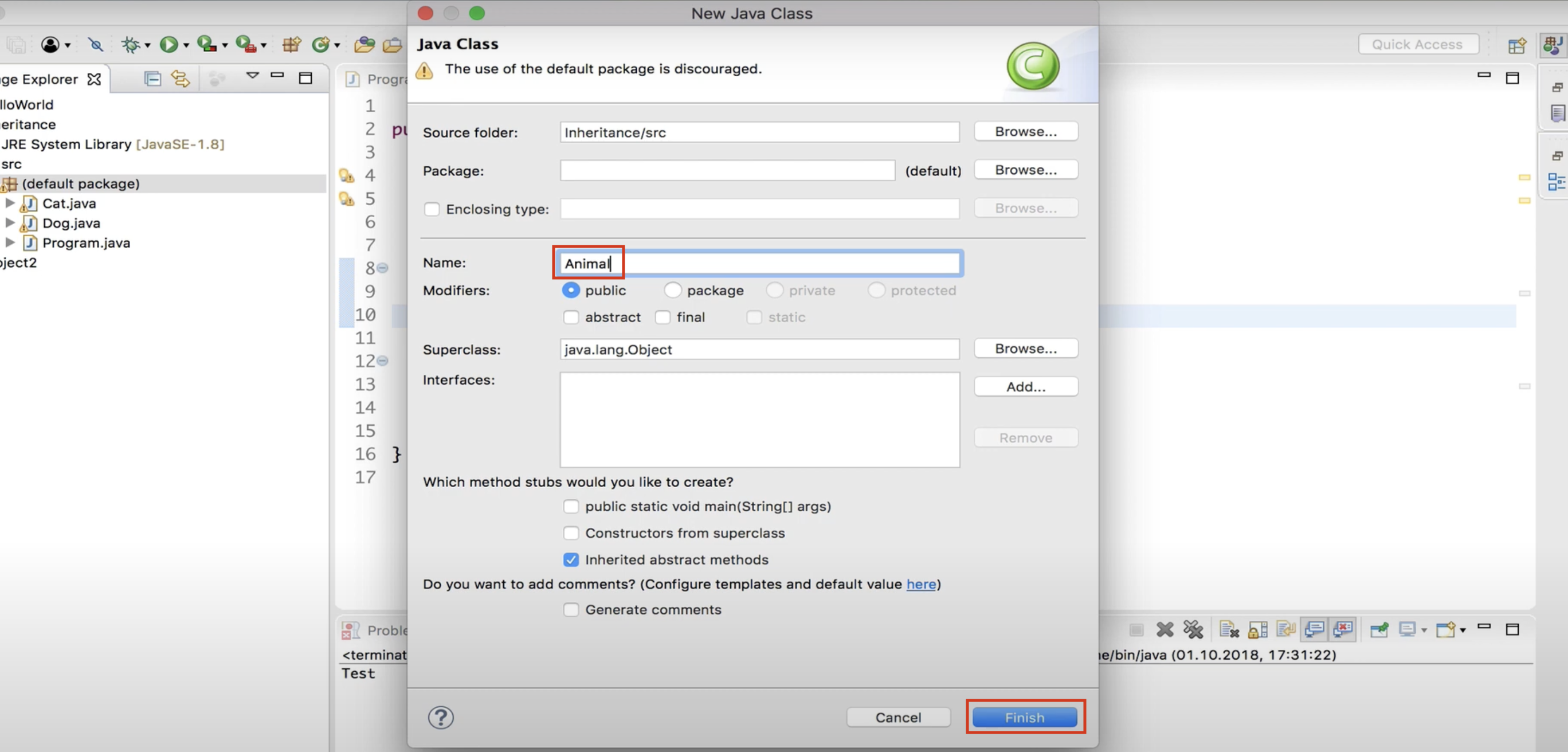
Task: Click Browse for the Superclass field
Action: point(1025,348)
